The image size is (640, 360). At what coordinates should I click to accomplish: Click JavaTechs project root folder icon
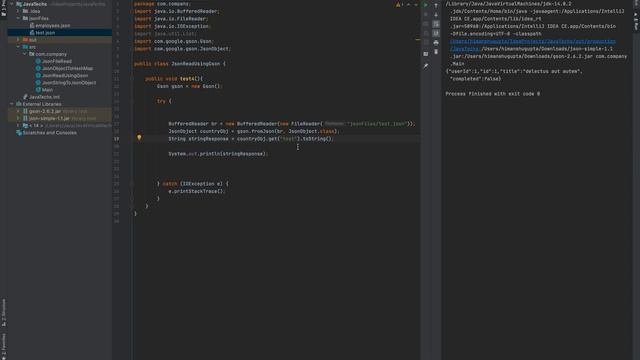[x=19, y=4]
